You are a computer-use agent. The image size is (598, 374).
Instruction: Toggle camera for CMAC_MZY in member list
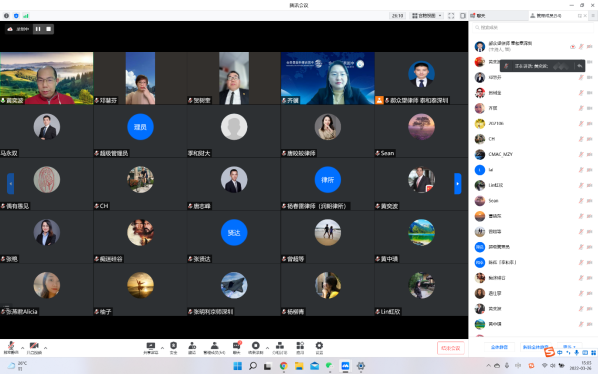tap(590, 154)
